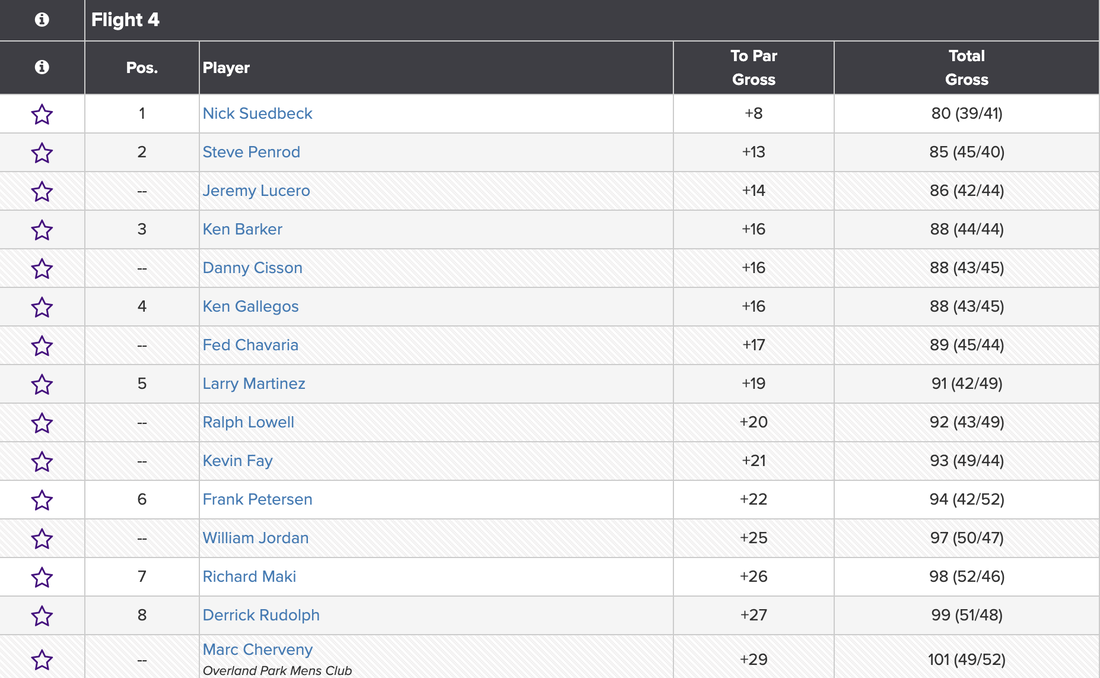Star Jeremy Lucero's row
1100x678 pixels.
(x=42, y=191)
